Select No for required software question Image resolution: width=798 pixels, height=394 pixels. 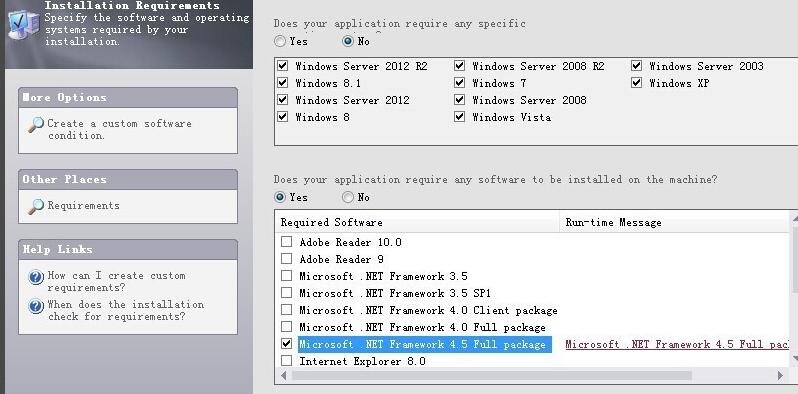tap(348, 197)
